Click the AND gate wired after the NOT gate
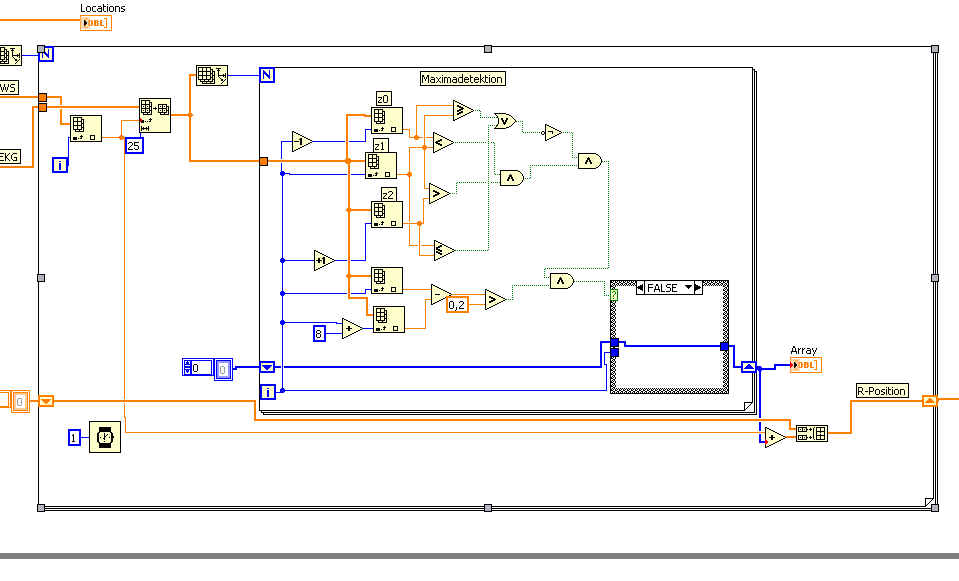This screenshot has height=581, width=959. tap(590, 161)
